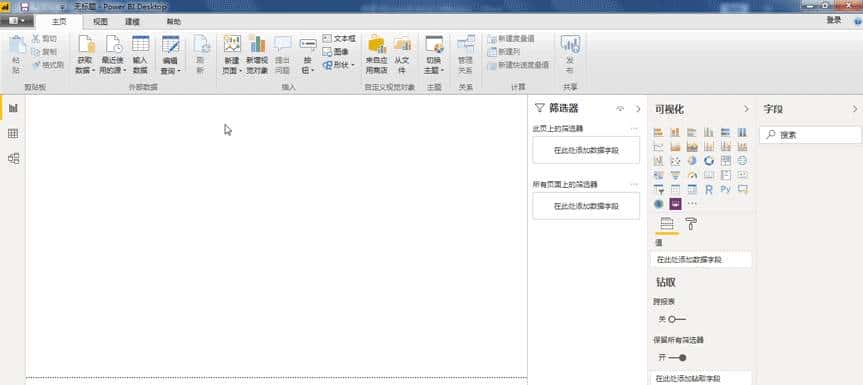Viewport: 863px width, 385px height.
Task: Click the drillthrough field well at bottom
Action: point(701,378)
